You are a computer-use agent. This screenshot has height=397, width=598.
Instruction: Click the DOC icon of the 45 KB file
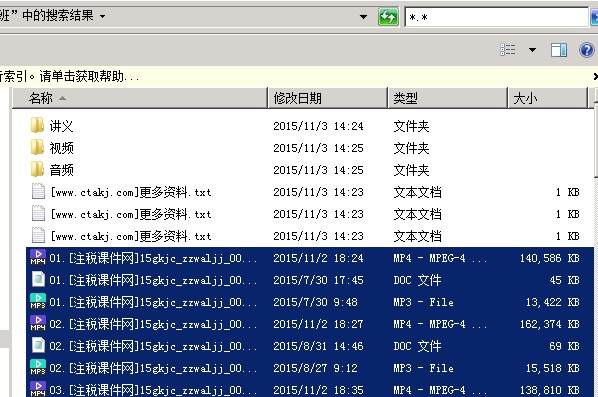point(38,280)
